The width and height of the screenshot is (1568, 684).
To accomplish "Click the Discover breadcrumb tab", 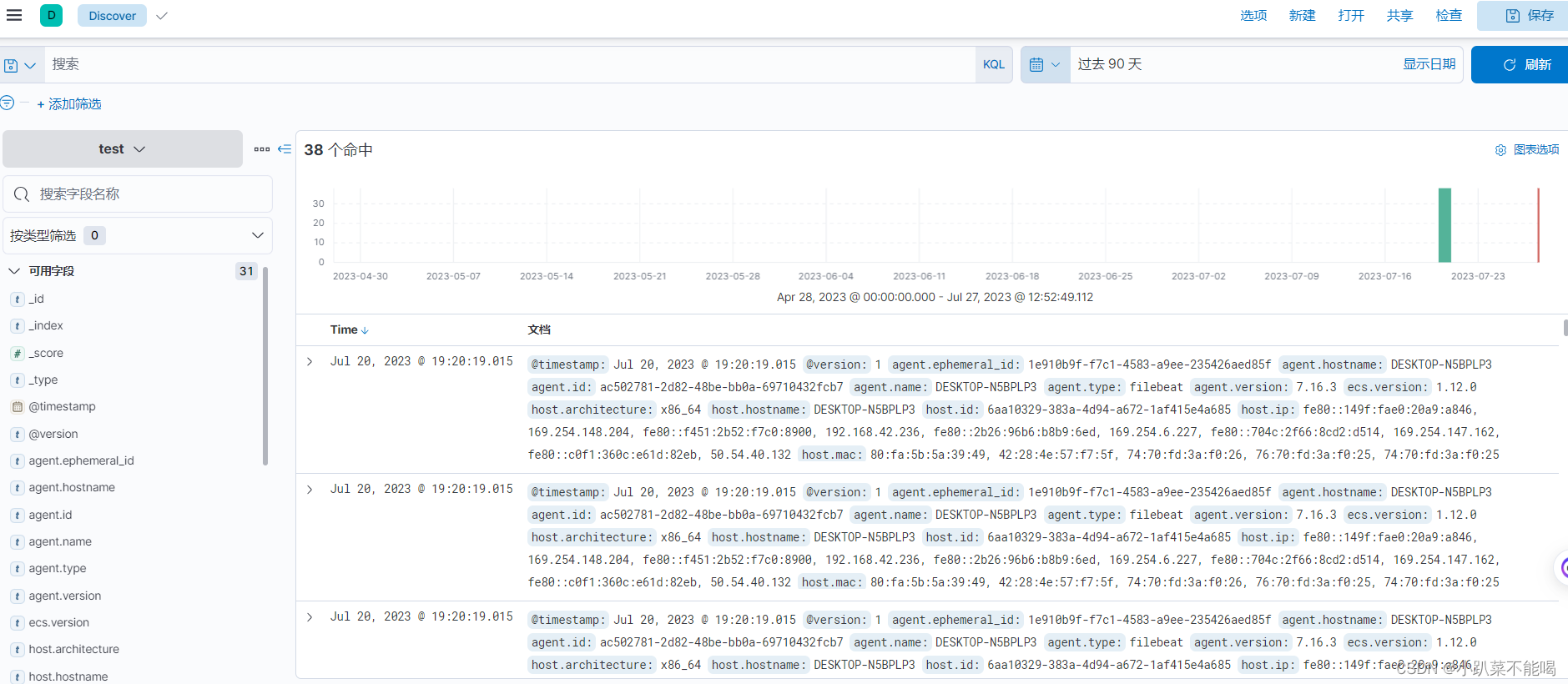I will click(113, 16).
